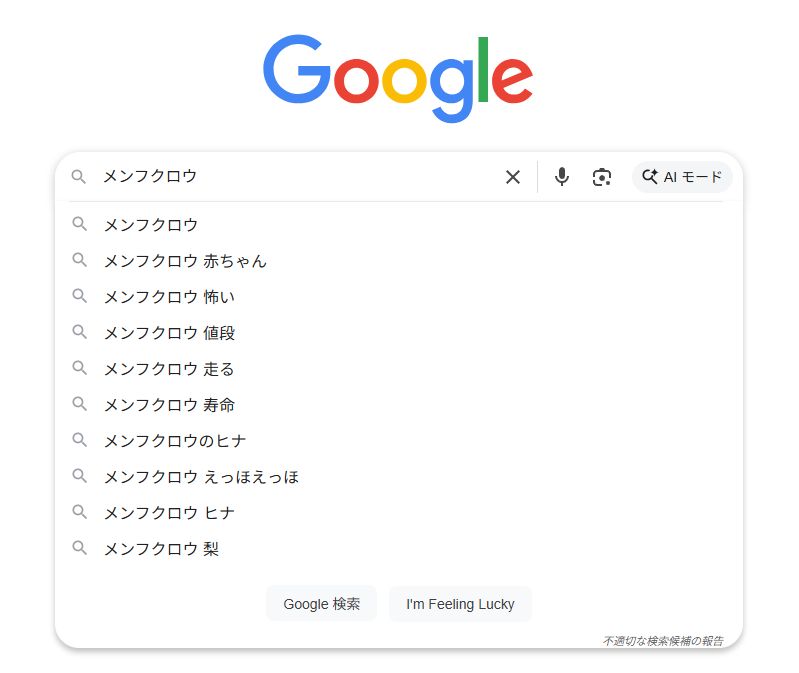Choose suggestion メンフクロウ 怖い

(x=169, y=297)
